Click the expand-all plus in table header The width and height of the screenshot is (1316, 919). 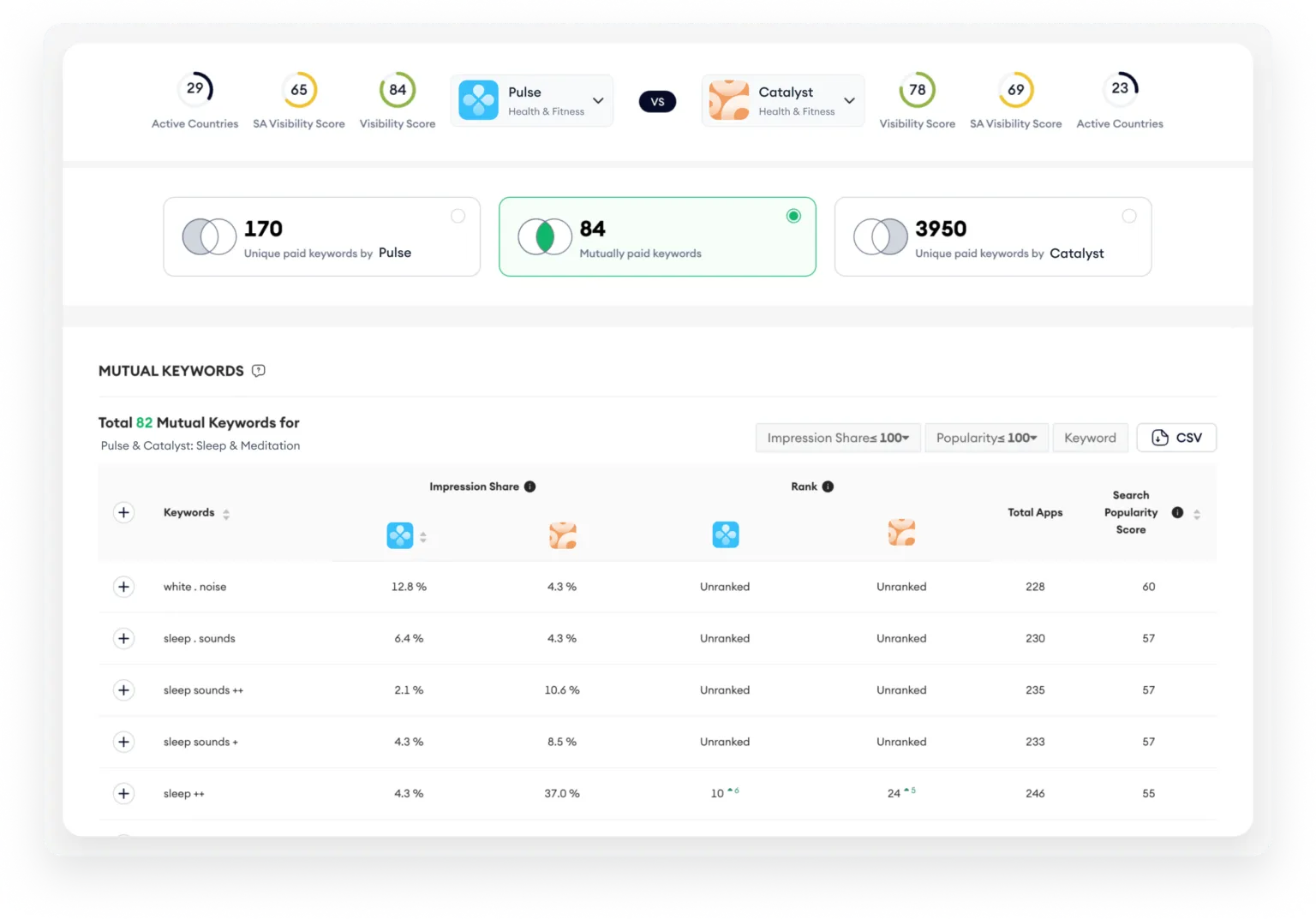pos(124,512)
